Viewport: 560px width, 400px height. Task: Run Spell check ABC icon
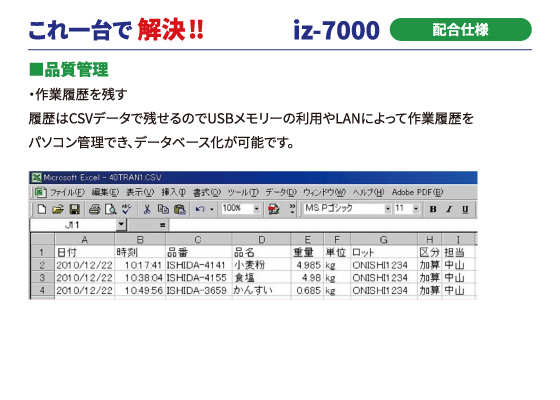click(126, 209)
